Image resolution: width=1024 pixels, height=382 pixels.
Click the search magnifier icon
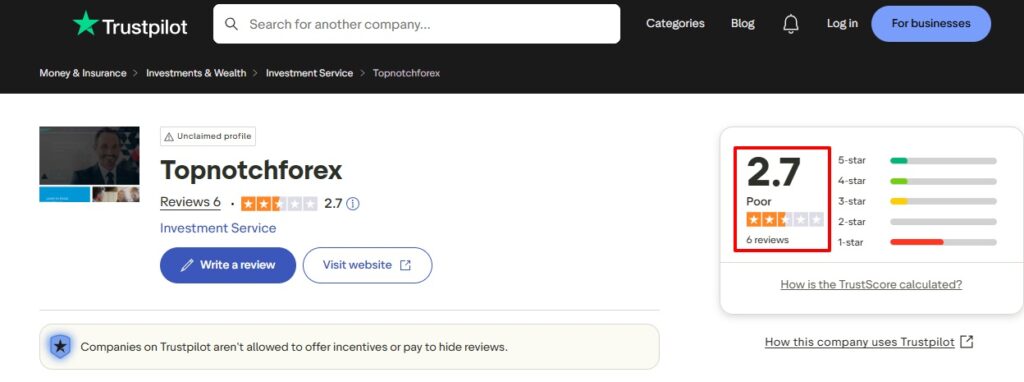pyautogui.click(x=231, y=24)
